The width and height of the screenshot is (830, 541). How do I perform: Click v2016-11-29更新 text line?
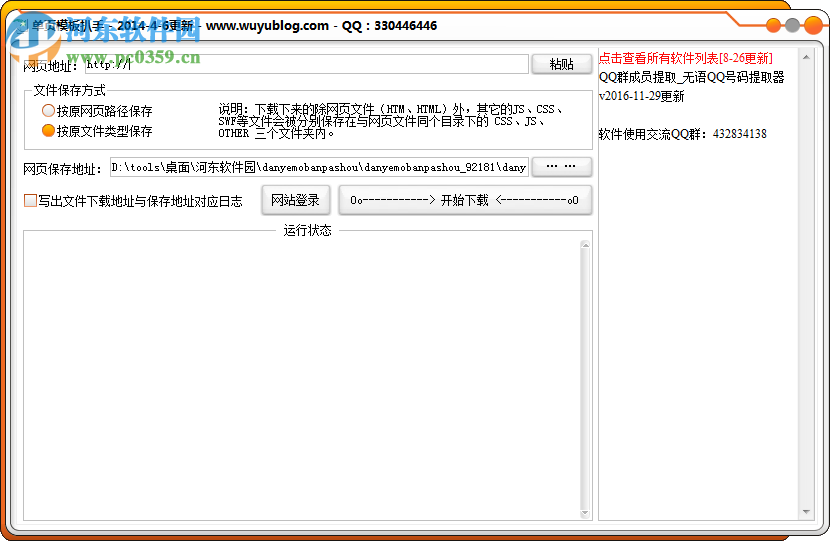pos(642,96)
